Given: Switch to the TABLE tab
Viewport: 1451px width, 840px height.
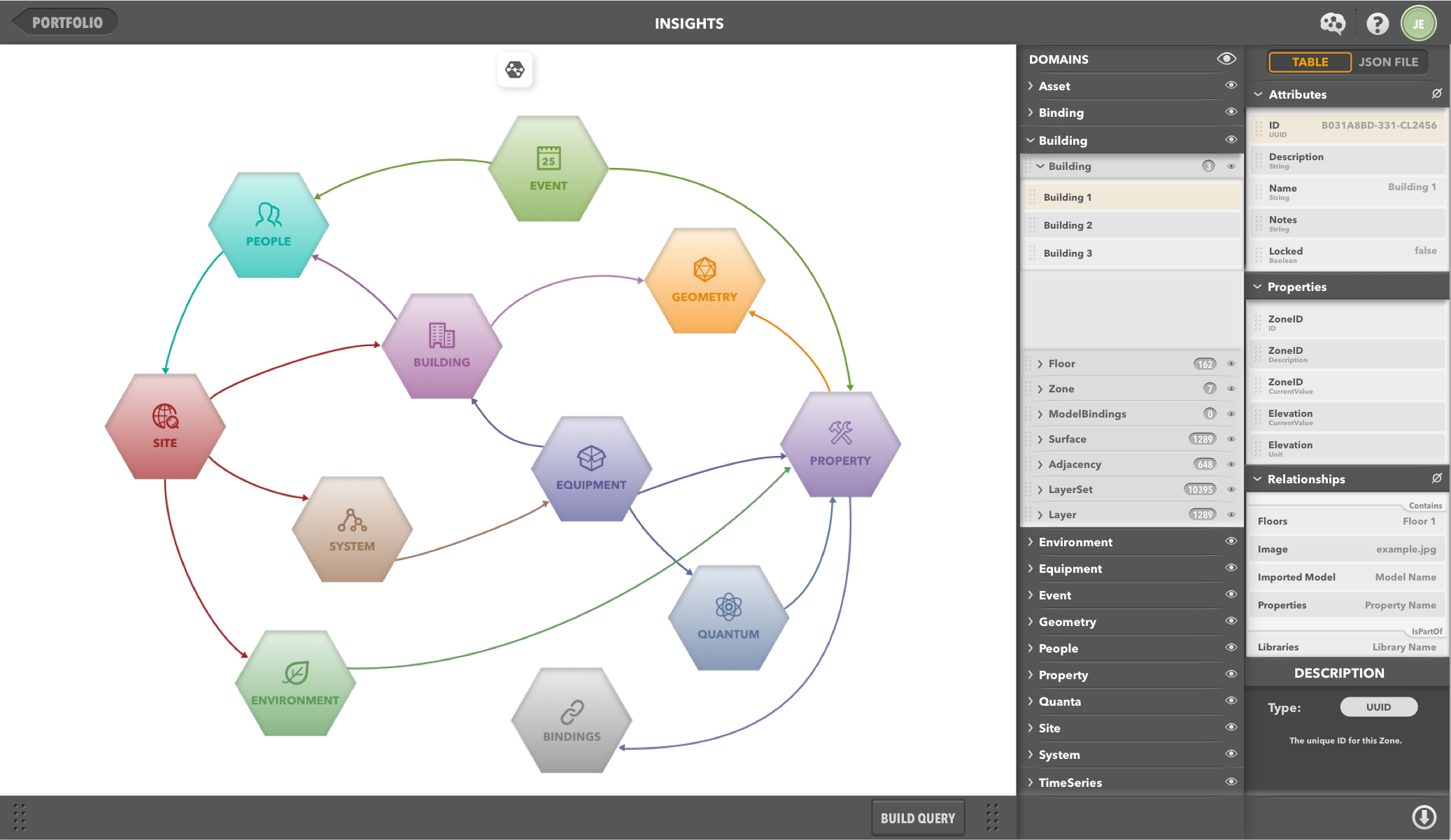Looking at the screenshot, I should click(x=1310, y=62).
